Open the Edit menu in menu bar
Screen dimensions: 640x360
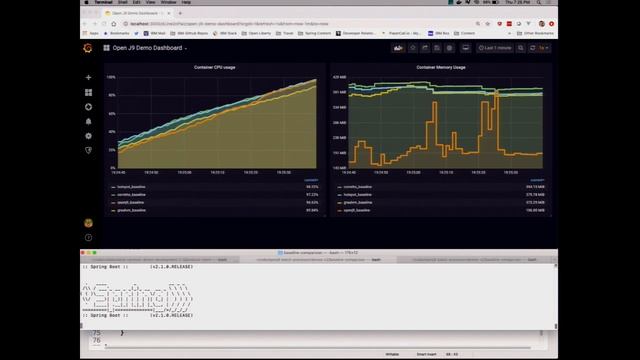136,2
